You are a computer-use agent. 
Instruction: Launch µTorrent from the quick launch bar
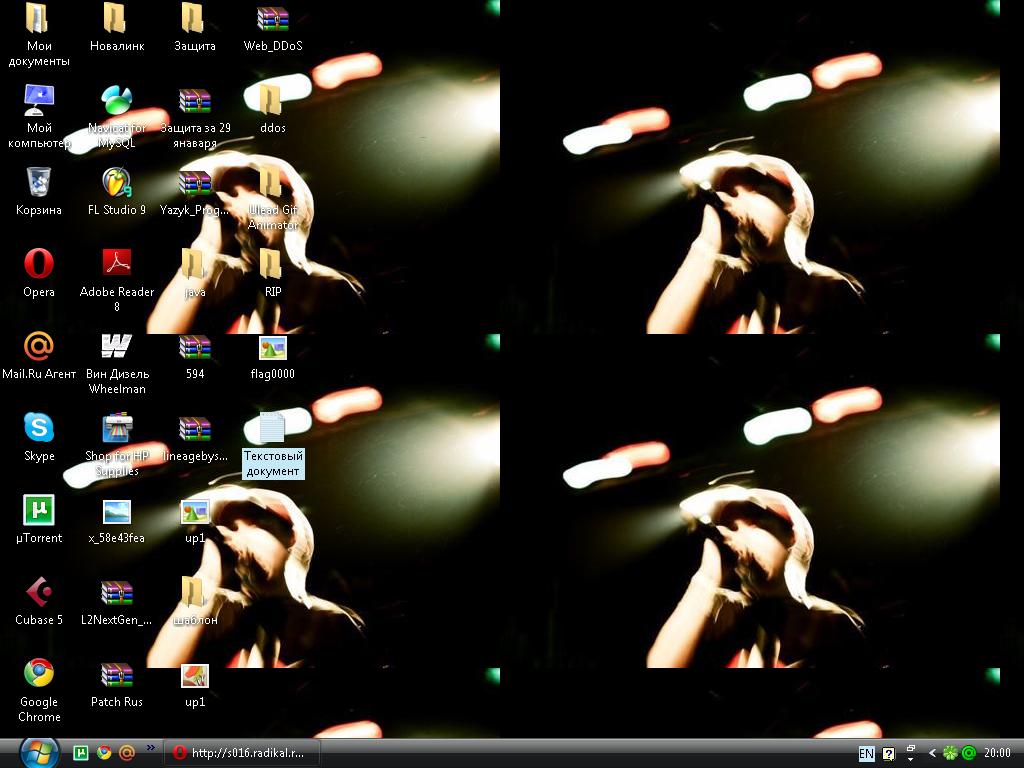point(81,754)
